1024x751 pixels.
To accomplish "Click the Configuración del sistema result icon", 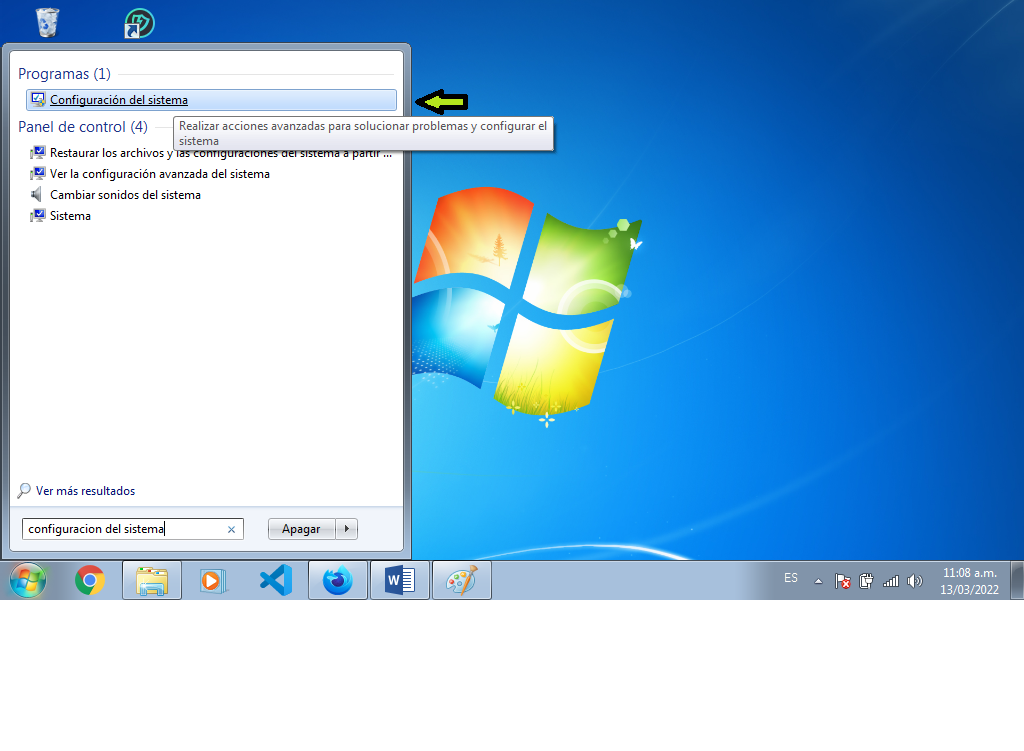I will tap(39, 100).
